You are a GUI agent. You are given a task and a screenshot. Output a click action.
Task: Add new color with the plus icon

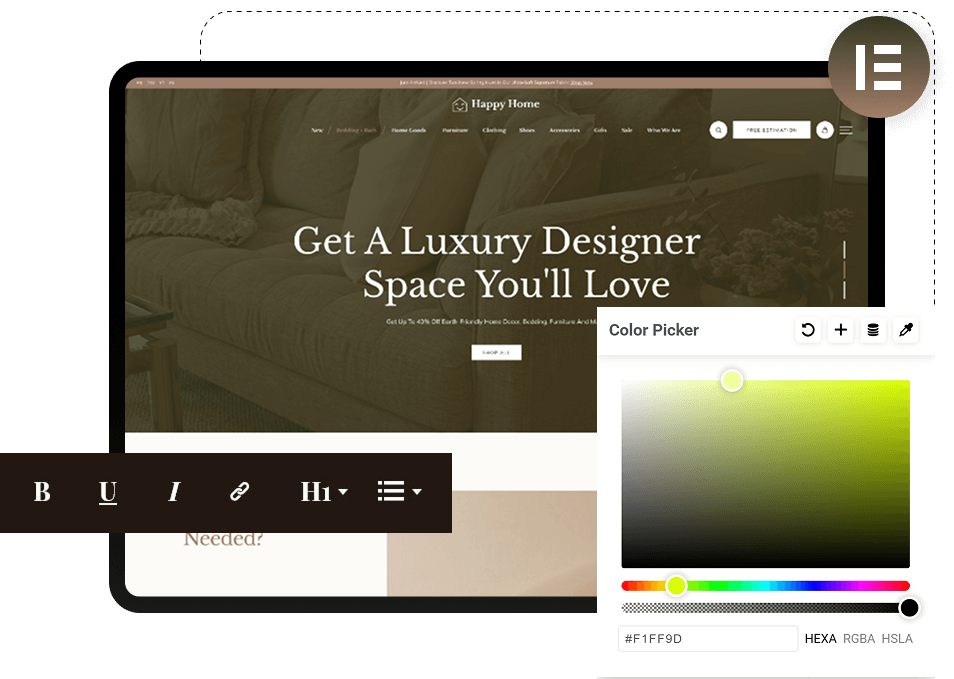(x=841, y=330)
